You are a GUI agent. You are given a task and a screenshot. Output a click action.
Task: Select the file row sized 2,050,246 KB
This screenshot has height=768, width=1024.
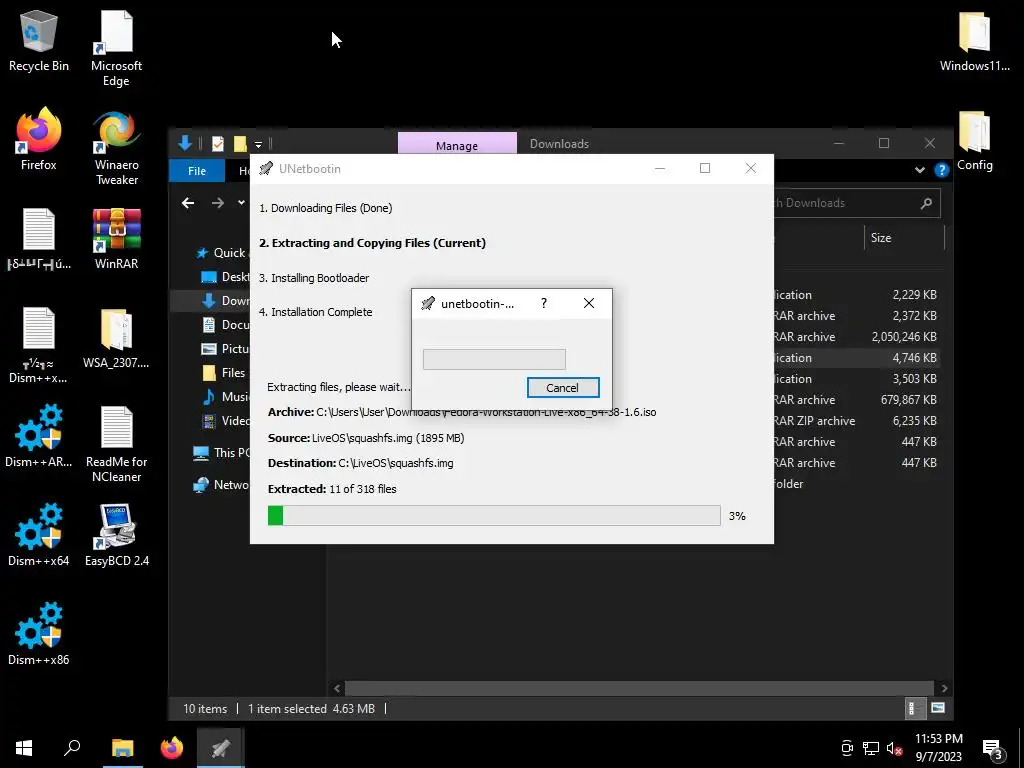[857, 337]
